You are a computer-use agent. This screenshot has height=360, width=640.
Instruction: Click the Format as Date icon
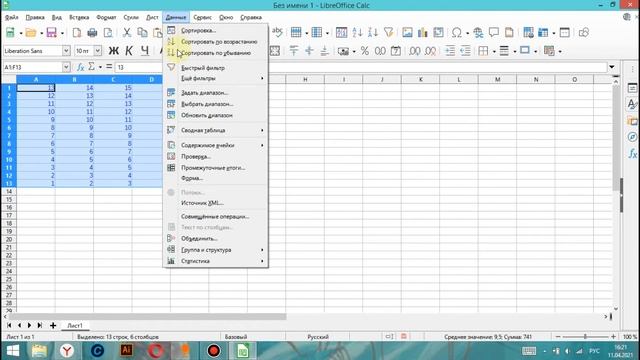tap(396, 51)
